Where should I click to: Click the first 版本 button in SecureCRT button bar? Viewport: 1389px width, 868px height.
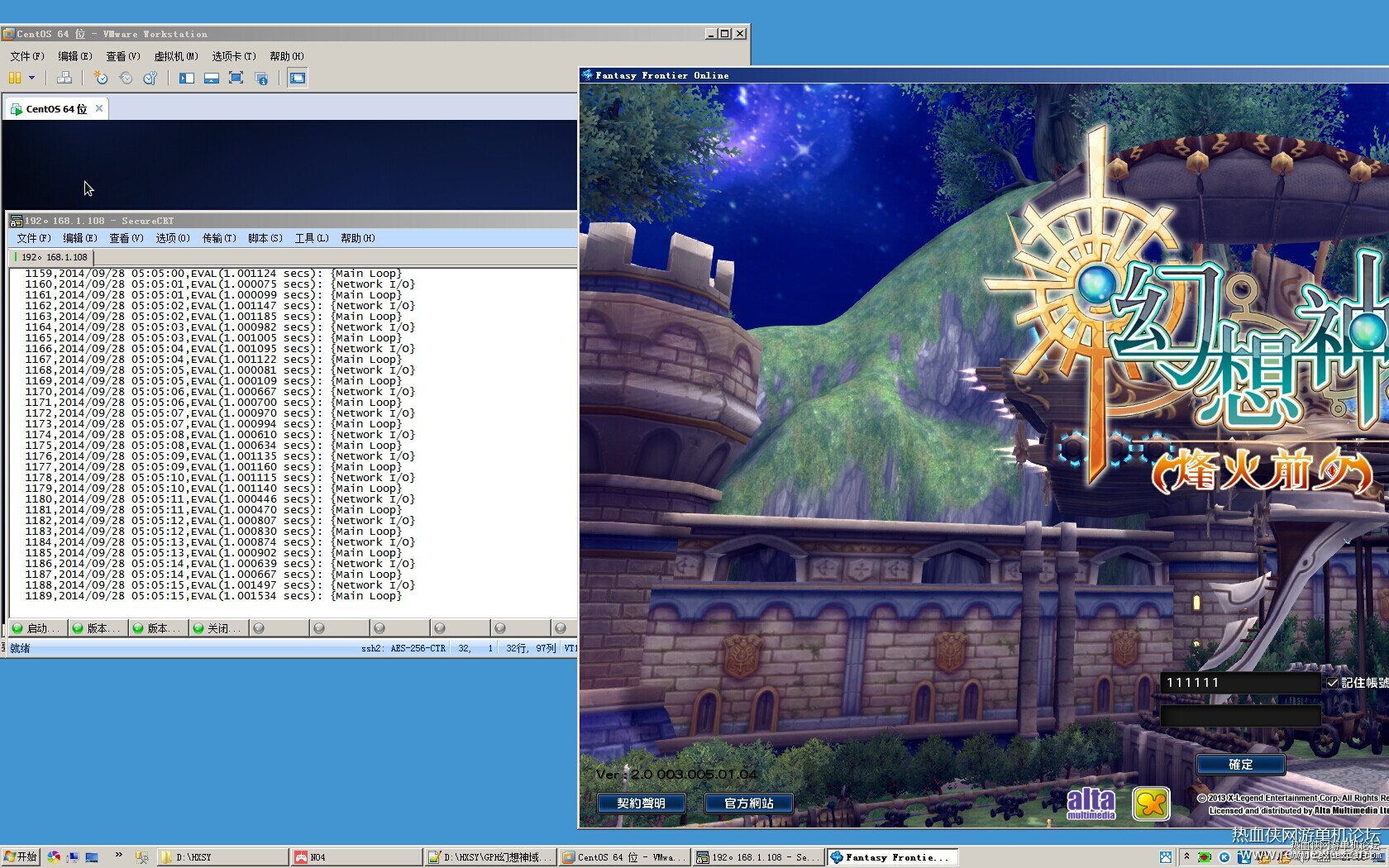click(98, 628)
